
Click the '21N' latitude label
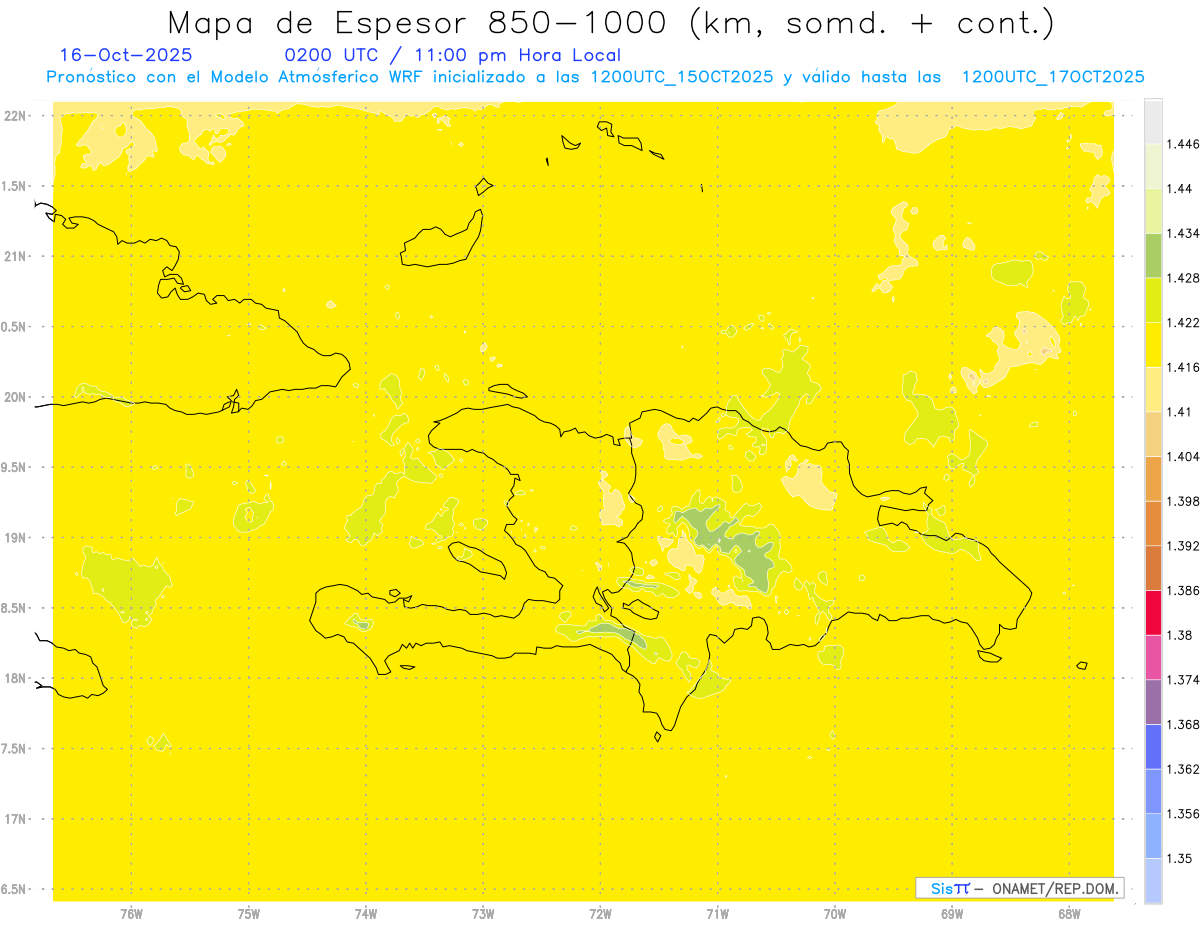[14, 256]
